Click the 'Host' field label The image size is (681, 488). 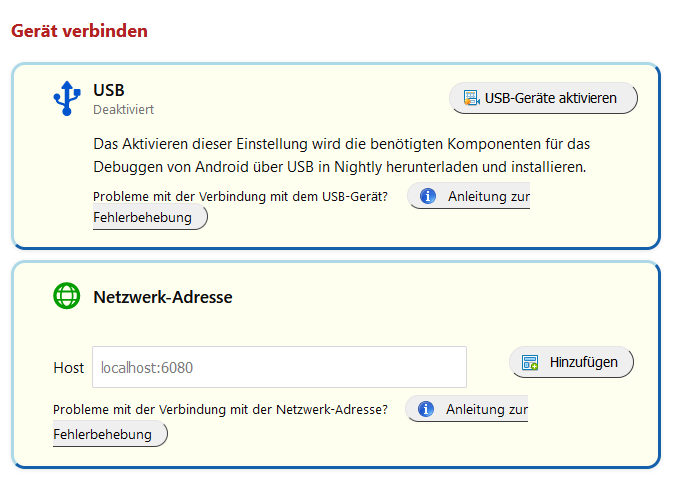[x=68, y=368]
